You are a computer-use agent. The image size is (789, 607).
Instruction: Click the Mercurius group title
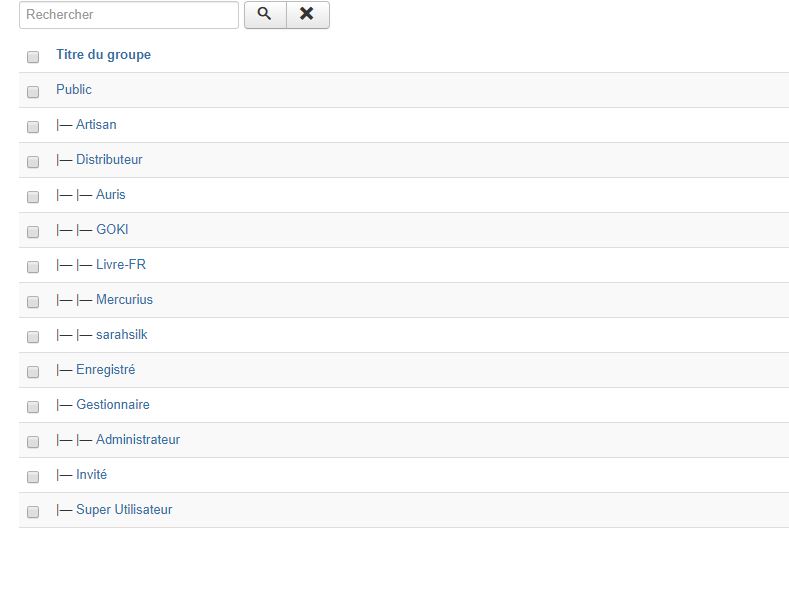click(124, 300)
